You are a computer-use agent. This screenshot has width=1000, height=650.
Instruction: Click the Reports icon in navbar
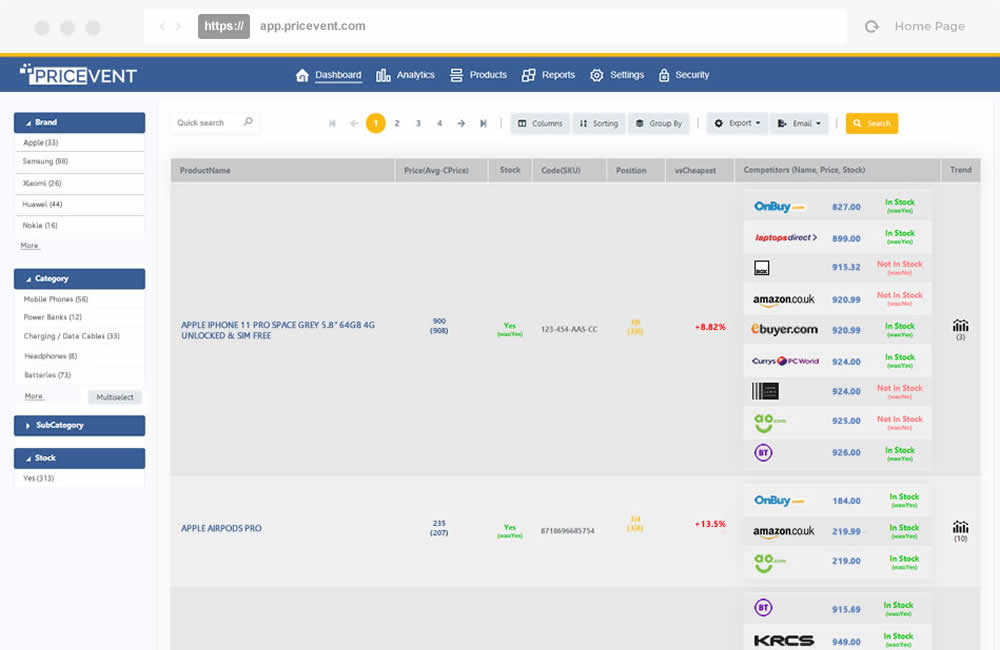point(529,75)
